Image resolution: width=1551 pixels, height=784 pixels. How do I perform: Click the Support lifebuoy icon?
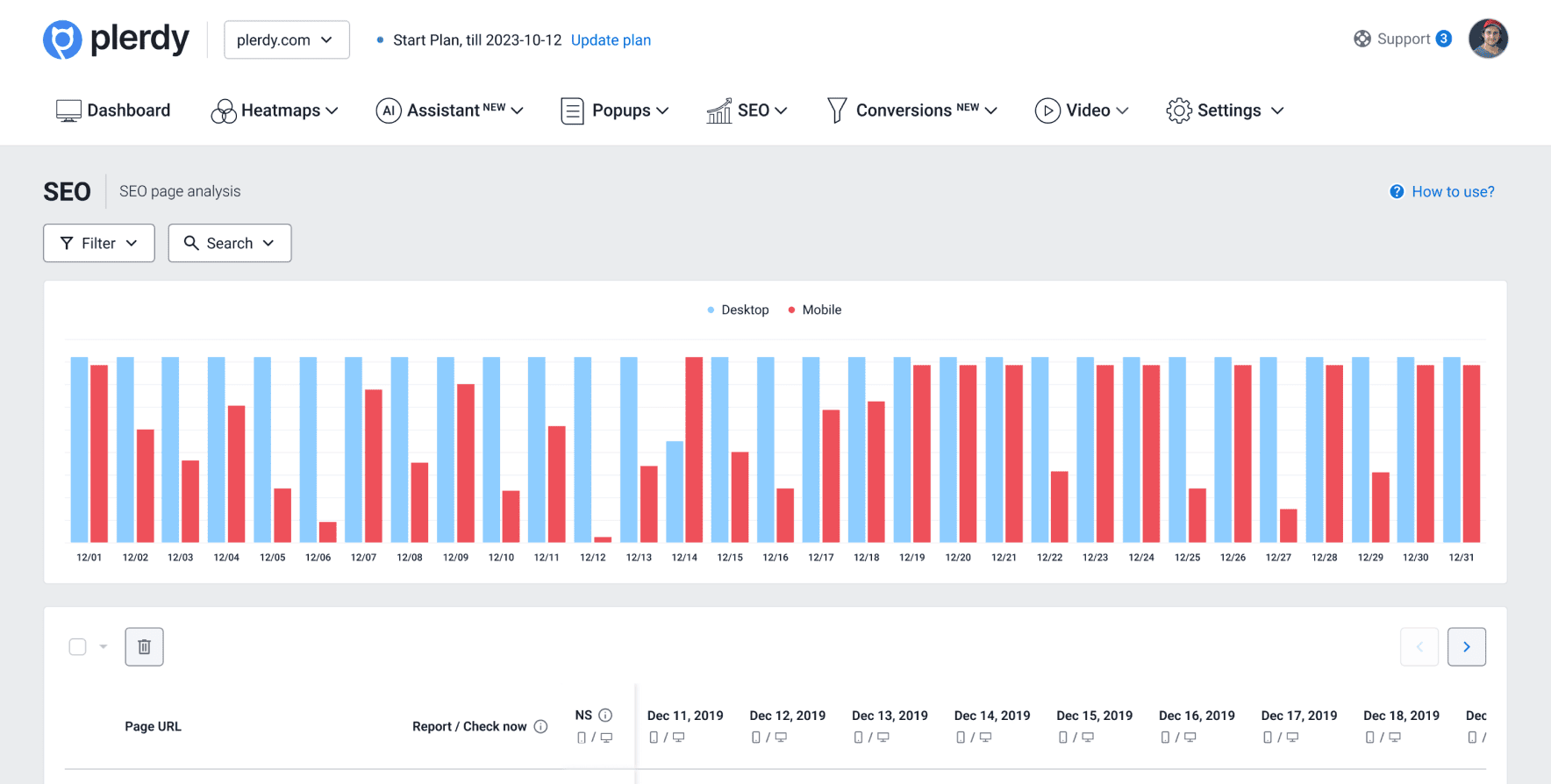[1362, 39]
